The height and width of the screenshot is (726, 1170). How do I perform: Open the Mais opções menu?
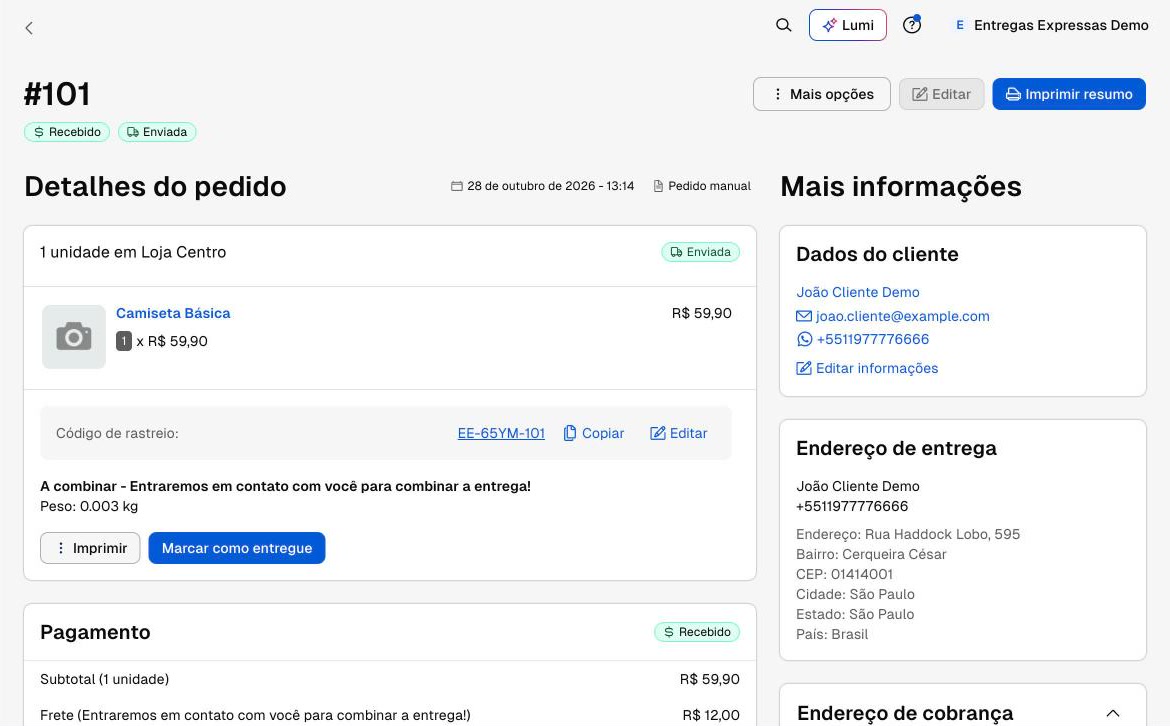[x=822, y=94]
